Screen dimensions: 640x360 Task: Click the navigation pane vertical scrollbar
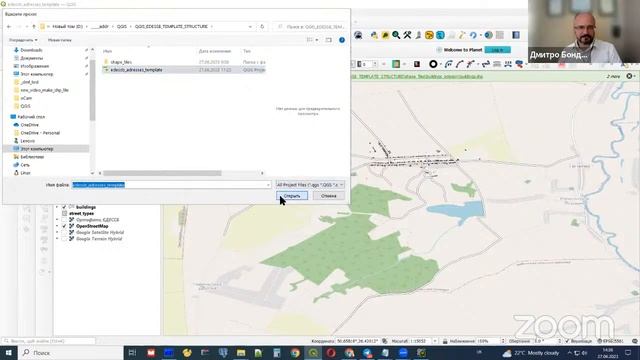click(92, 90)
